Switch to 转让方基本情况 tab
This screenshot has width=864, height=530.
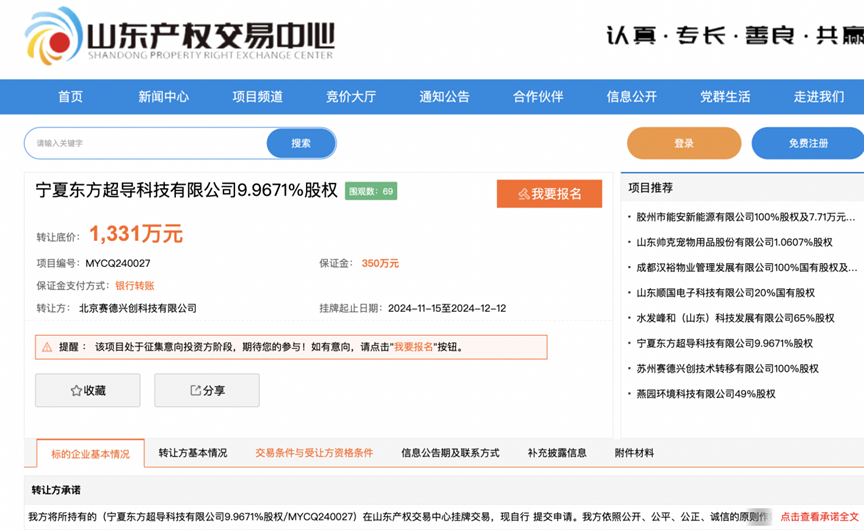click(193, 453)
